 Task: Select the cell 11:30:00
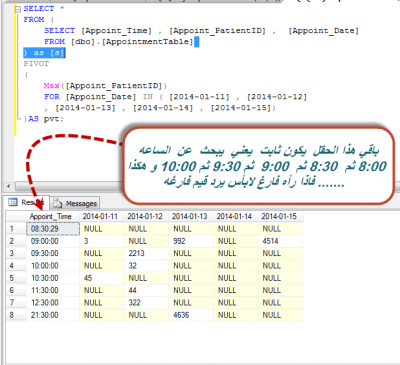(x=53, y=291)
